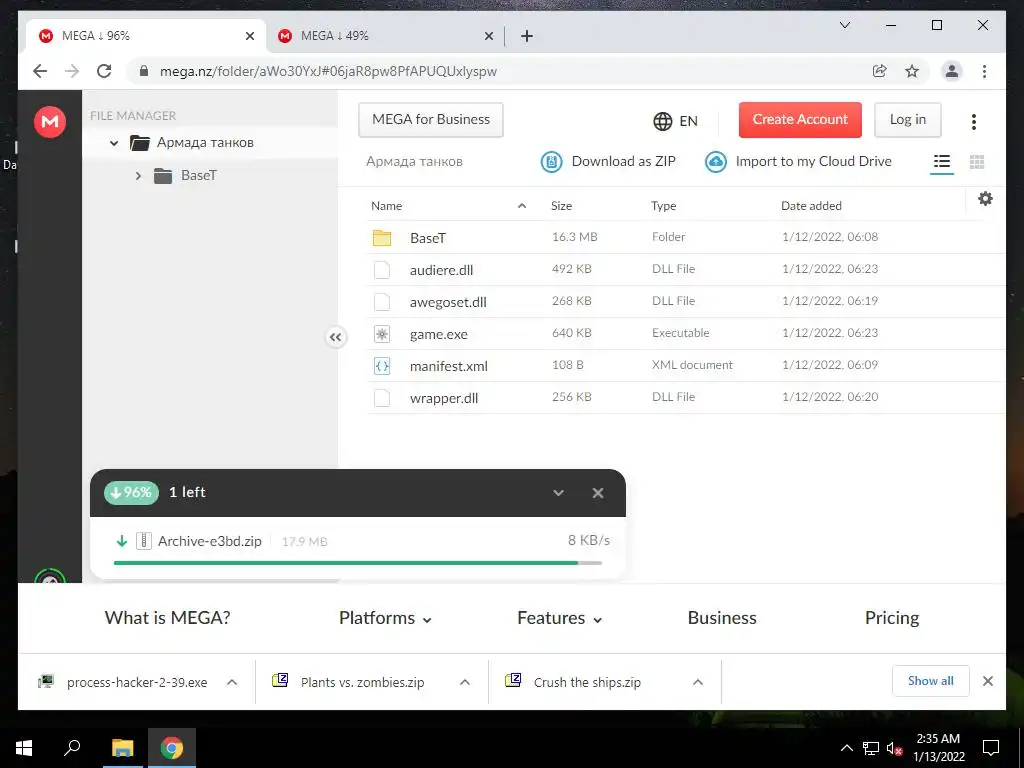Click the 96% transfer progress badge
Viewport: 1024px width, 768px height.
click(131, 492)
